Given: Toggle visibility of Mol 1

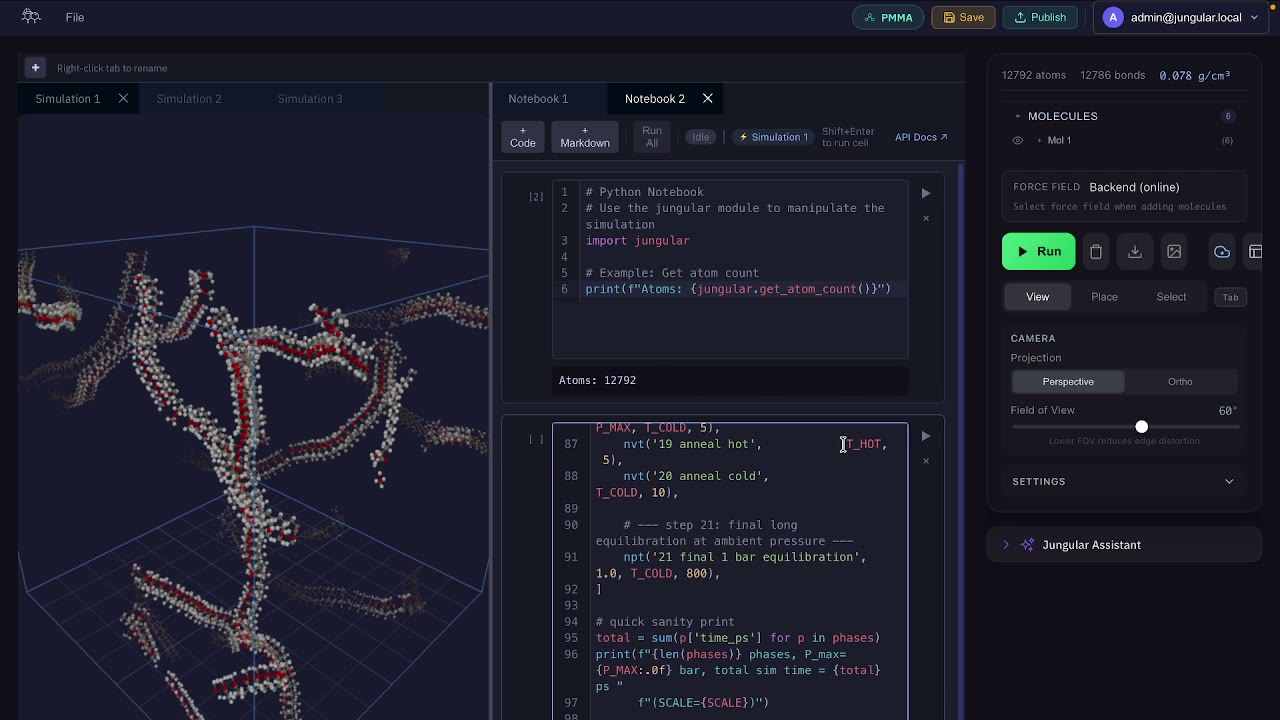Looking at the screenshot, I should [1018, 141].
